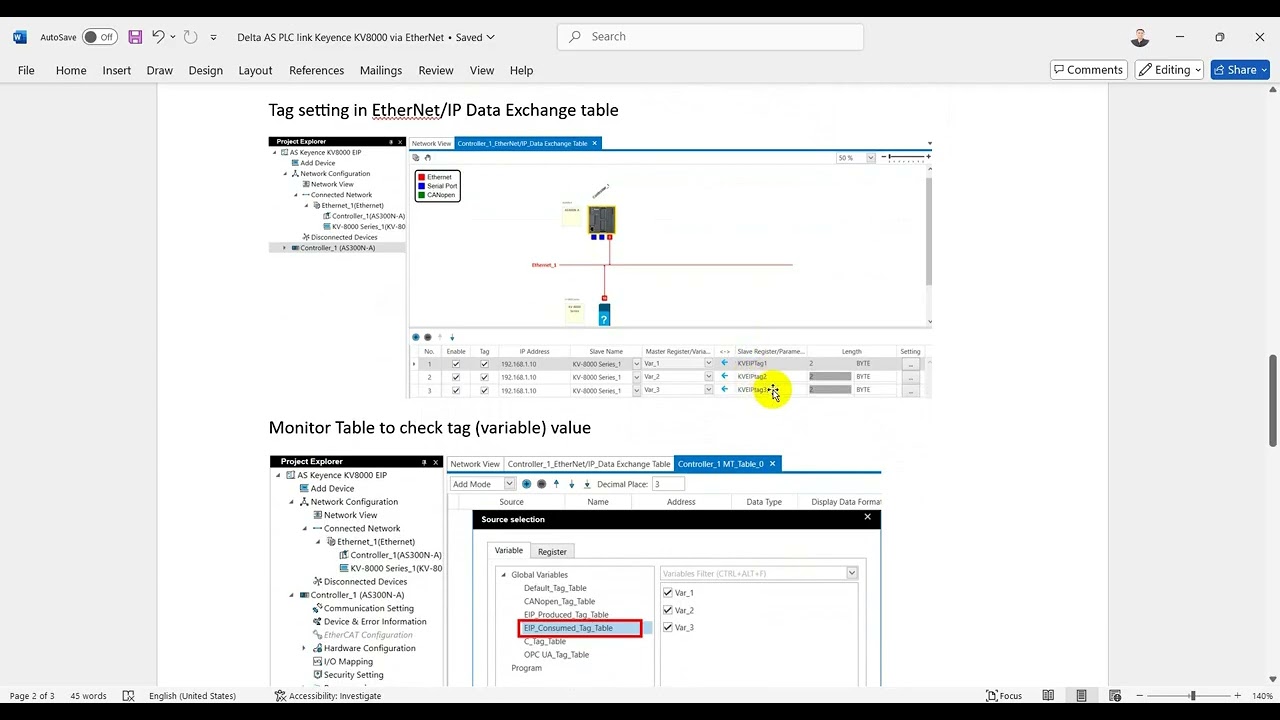Screen dimensions: 1280x720
Task: Click the Word app icon in title bar
Action: coord(20,37)
